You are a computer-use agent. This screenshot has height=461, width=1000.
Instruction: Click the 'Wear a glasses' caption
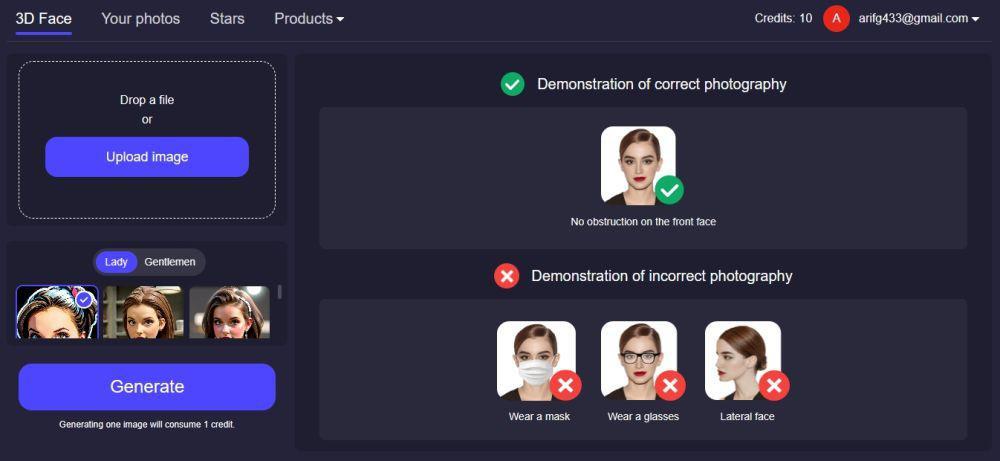pos(643,416)
